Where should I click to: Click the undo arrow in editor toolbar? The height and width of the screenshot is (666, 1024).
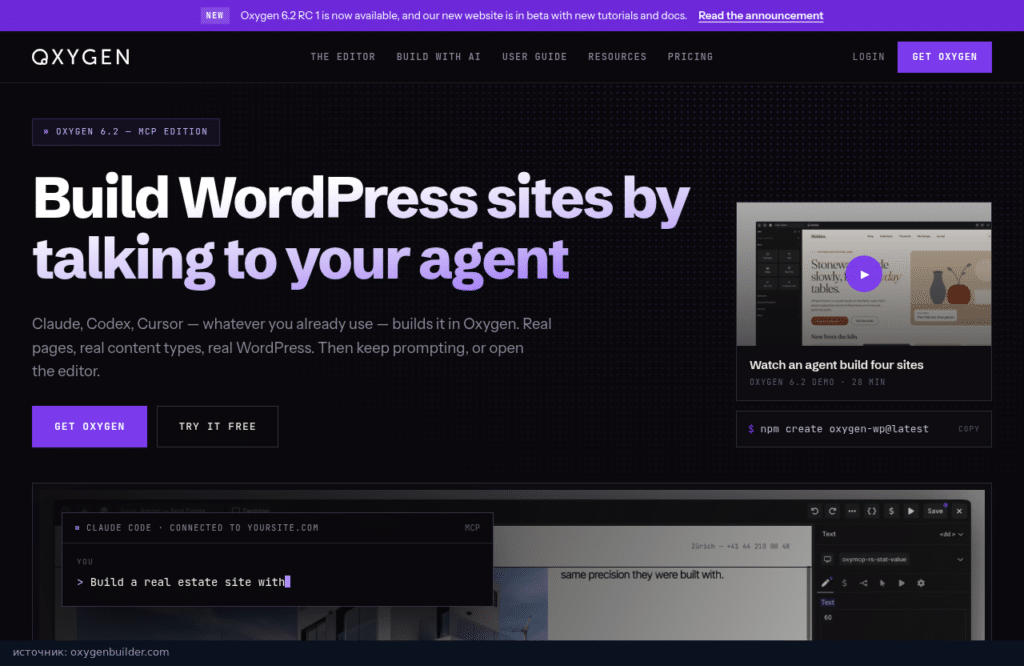coord(814,511)
